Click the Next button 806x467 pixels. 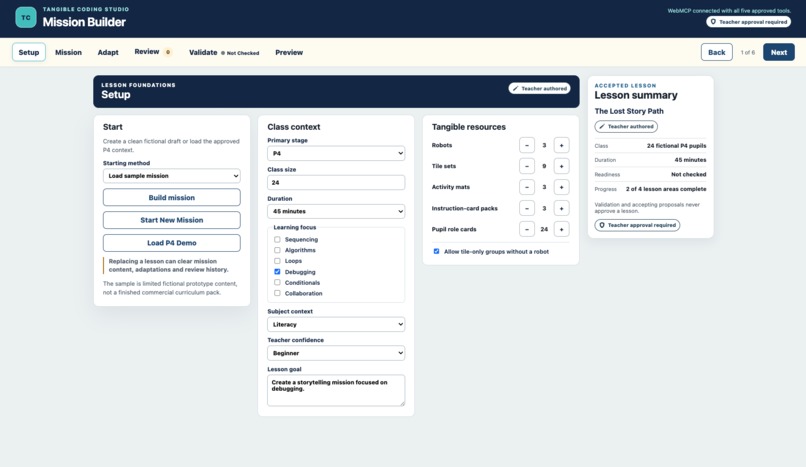[x=778, y=52]
